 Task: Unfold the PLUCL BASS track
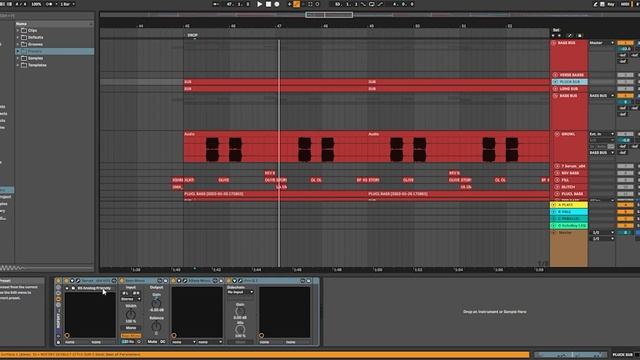click(557, 194)
